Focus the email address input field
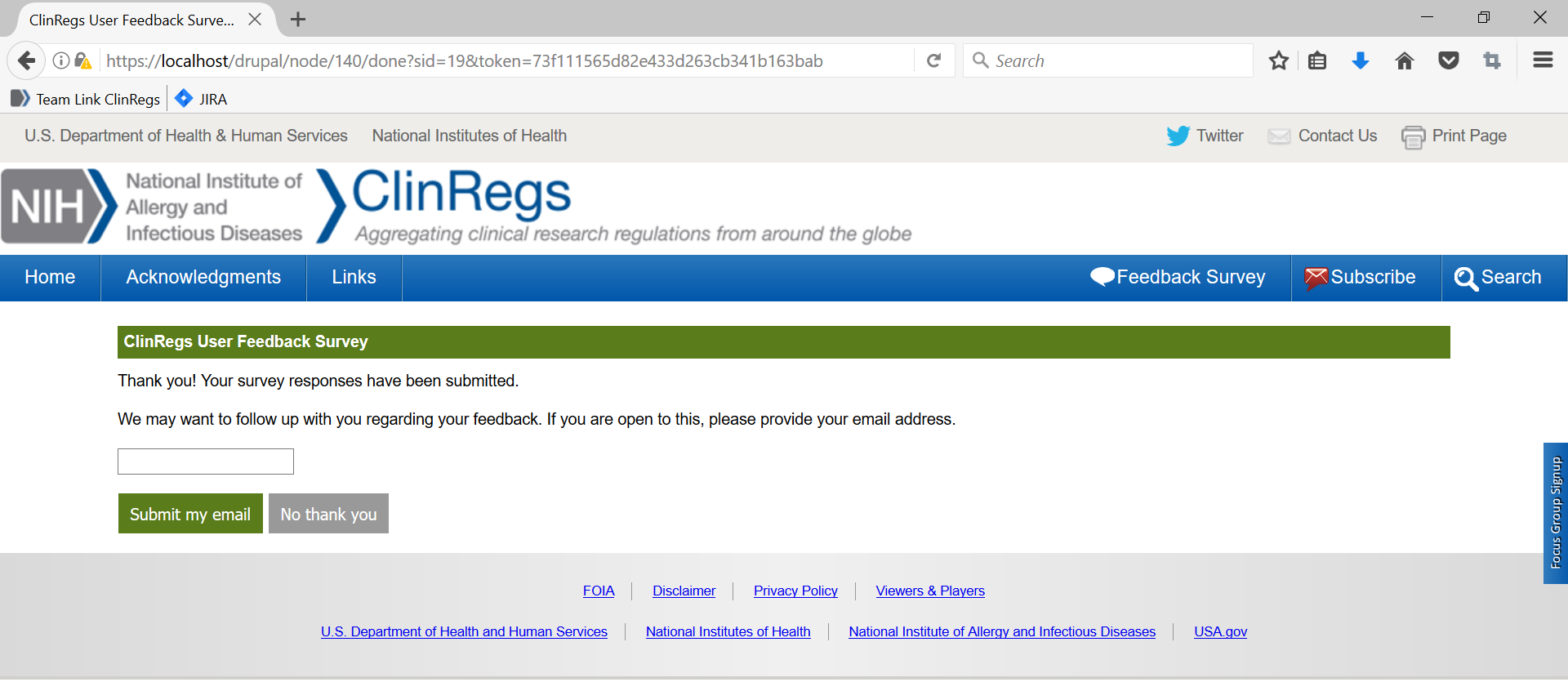Viewport: 1568px width, 700px height. click(206, 461)
